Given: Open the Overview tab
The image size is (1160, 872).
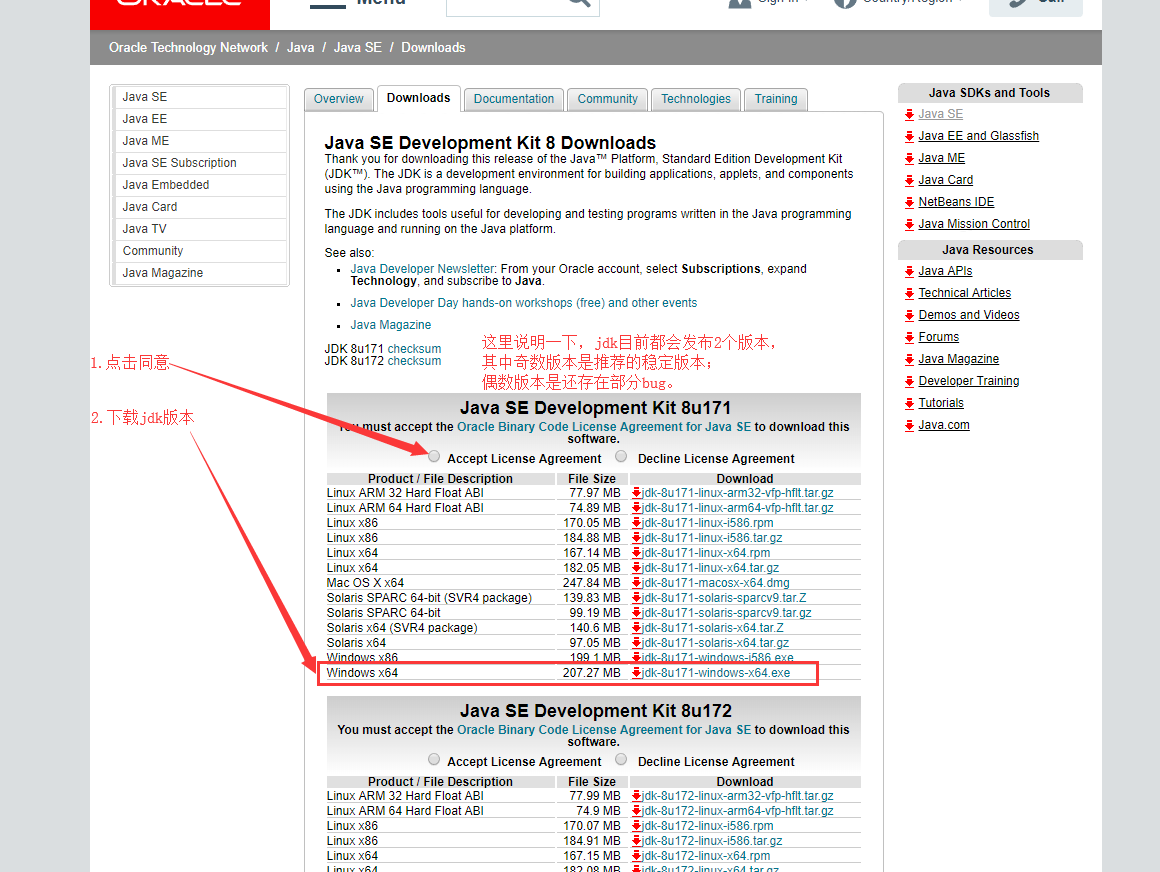Looking at the screenshot, I should pyautogui.click(x=339, y=99).
